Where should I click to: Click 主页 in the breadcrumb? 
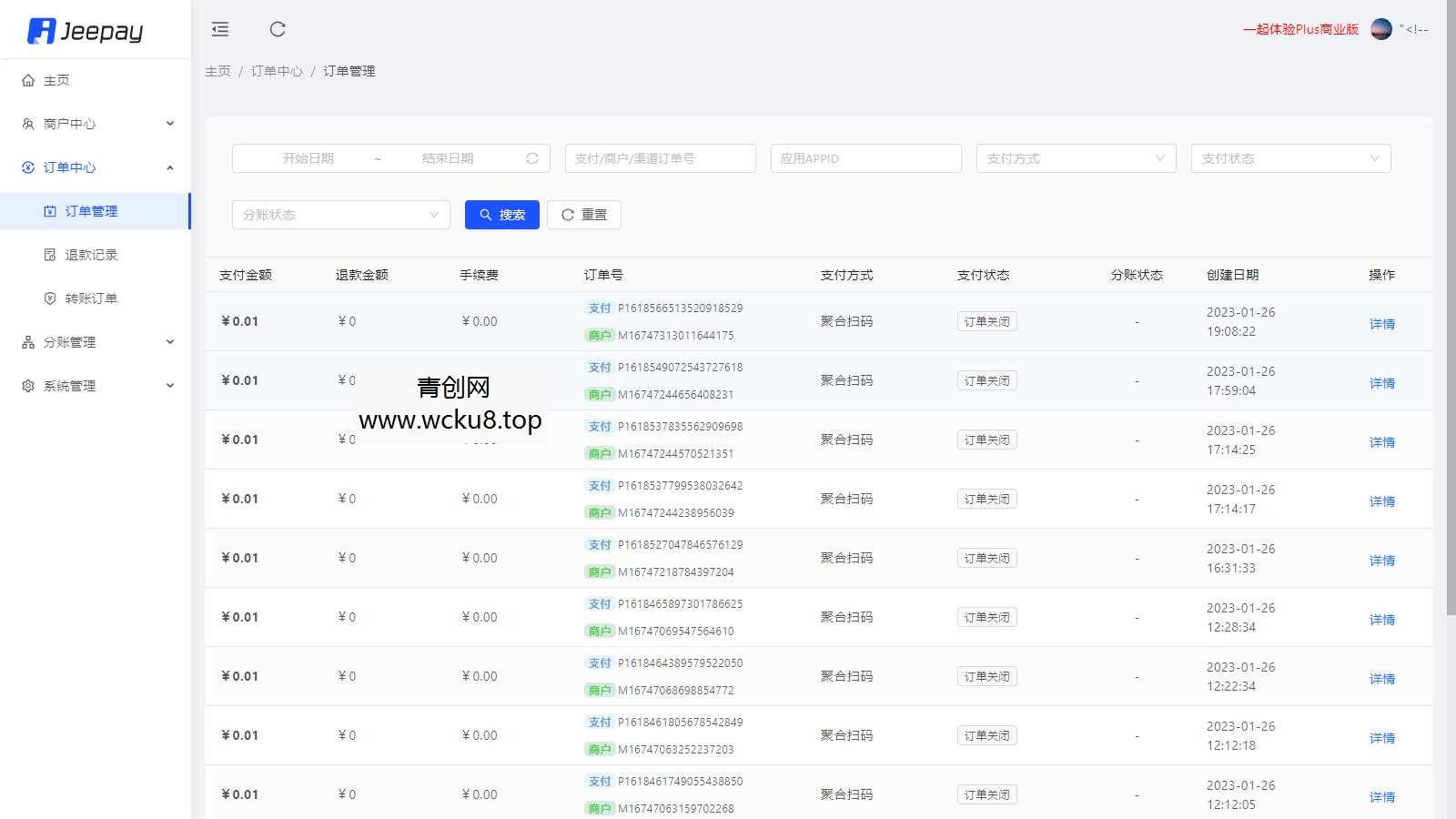pos(217,70)
